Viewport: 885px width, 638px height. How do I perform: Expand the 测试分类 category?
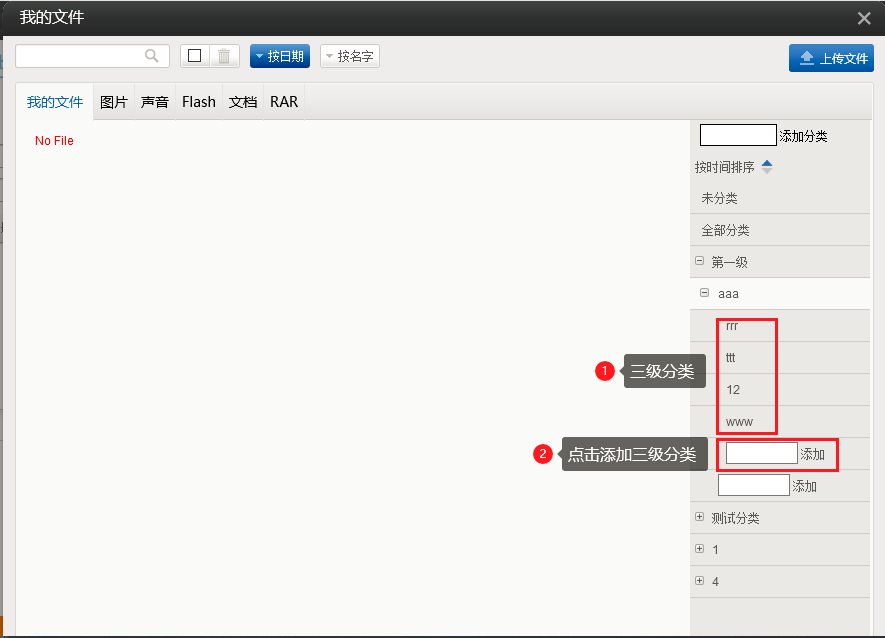pos(699,517)
